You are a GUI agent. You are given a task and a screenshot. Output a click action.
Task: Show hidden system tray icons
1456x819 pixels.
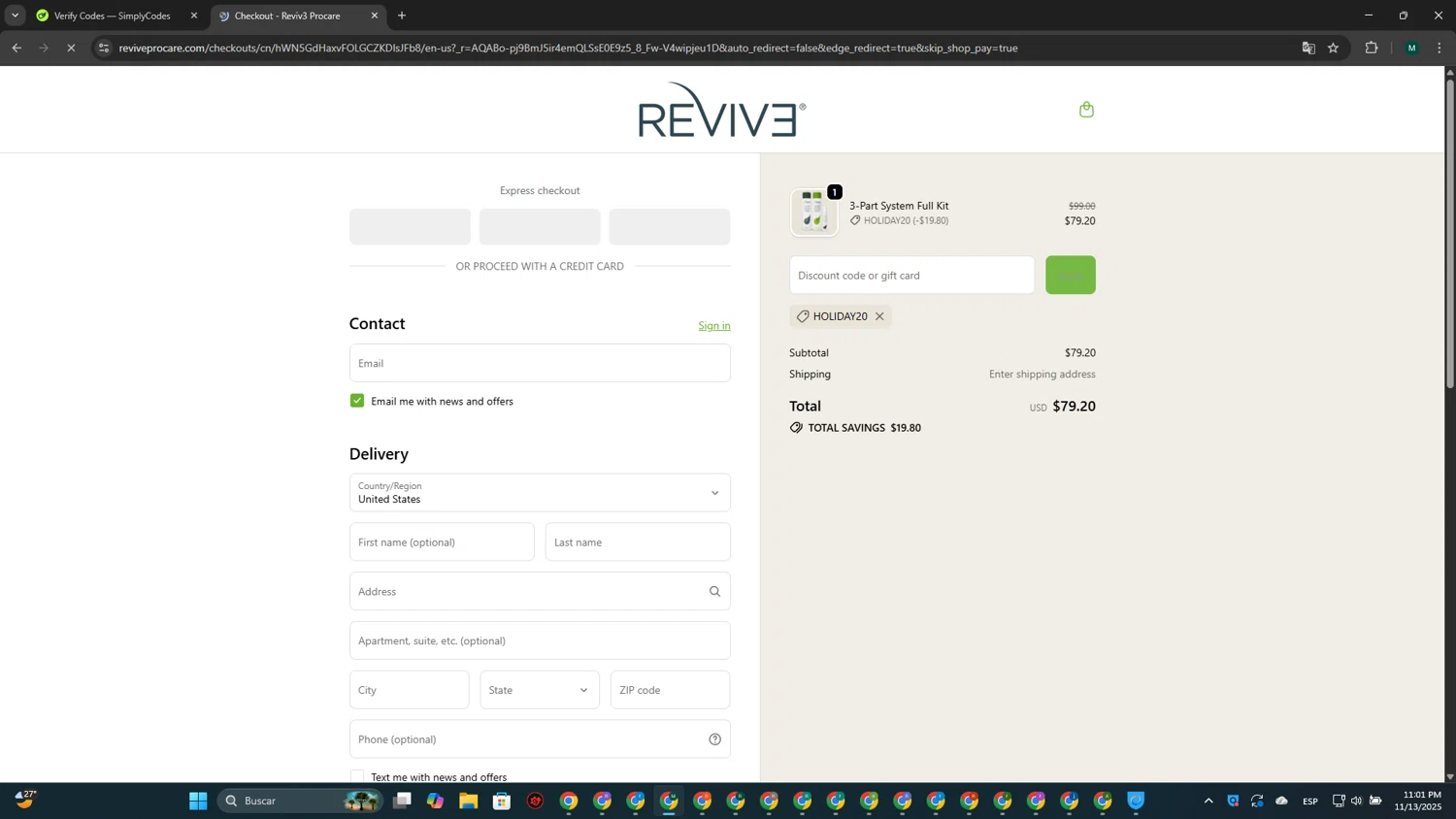pyautogui.click(x=1208, y=801)
